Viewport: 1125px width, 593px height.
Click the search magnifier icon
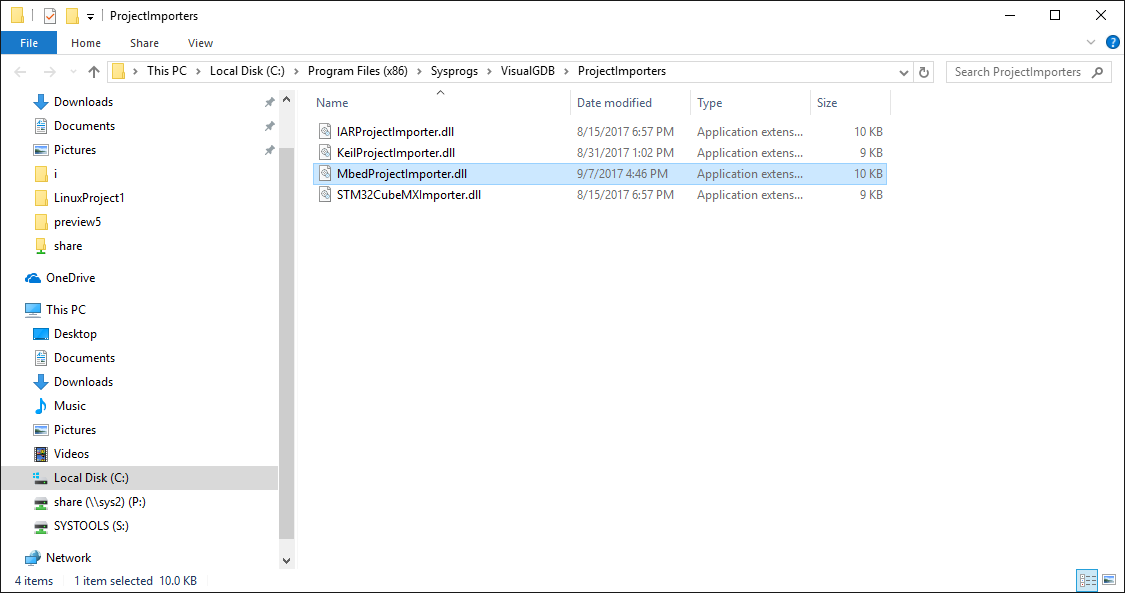1096,72
